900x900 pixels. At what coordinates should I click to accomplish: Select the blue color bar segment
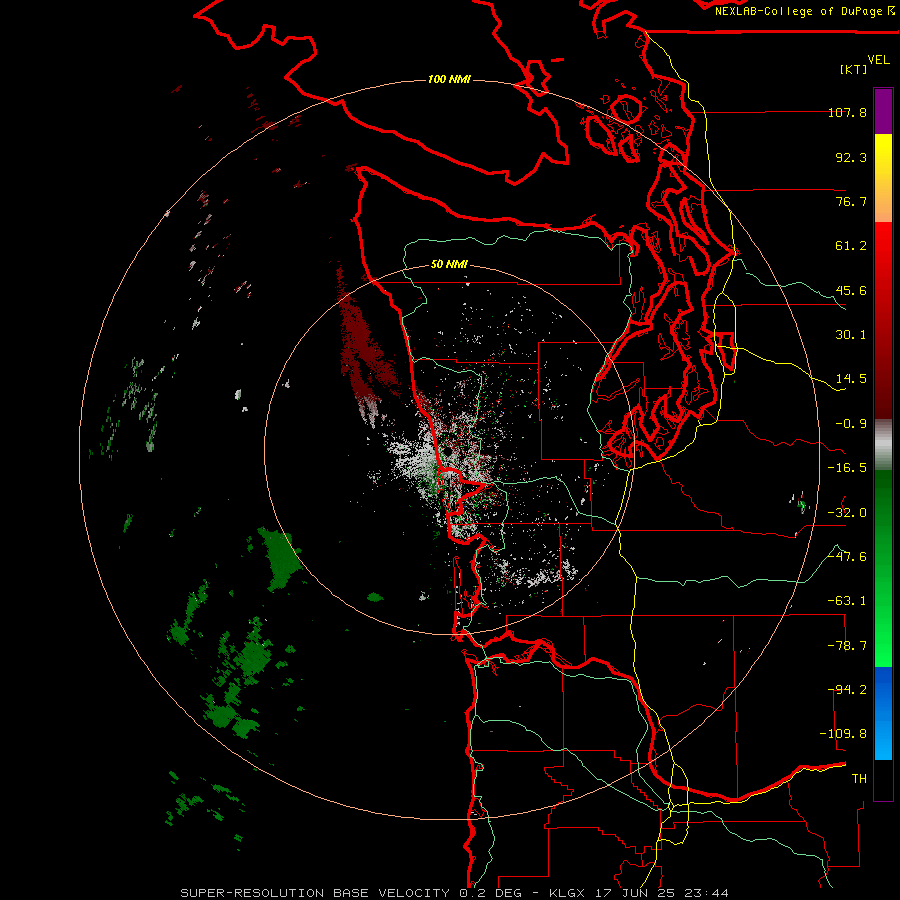883,713
